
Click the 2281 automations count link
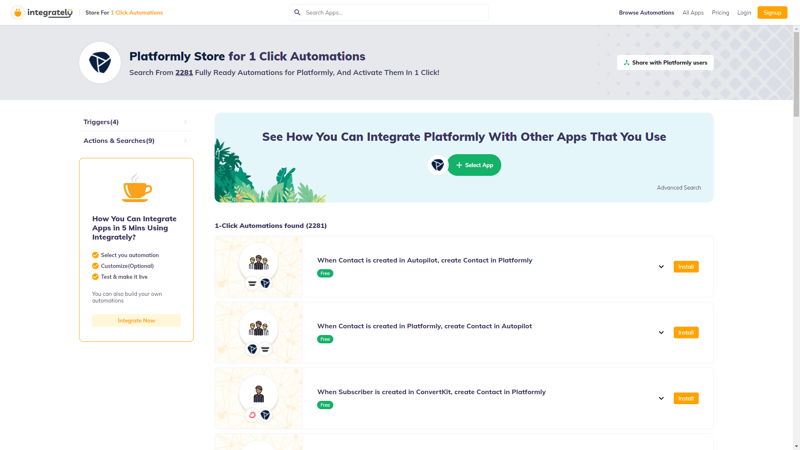click(x=184, y=72)
